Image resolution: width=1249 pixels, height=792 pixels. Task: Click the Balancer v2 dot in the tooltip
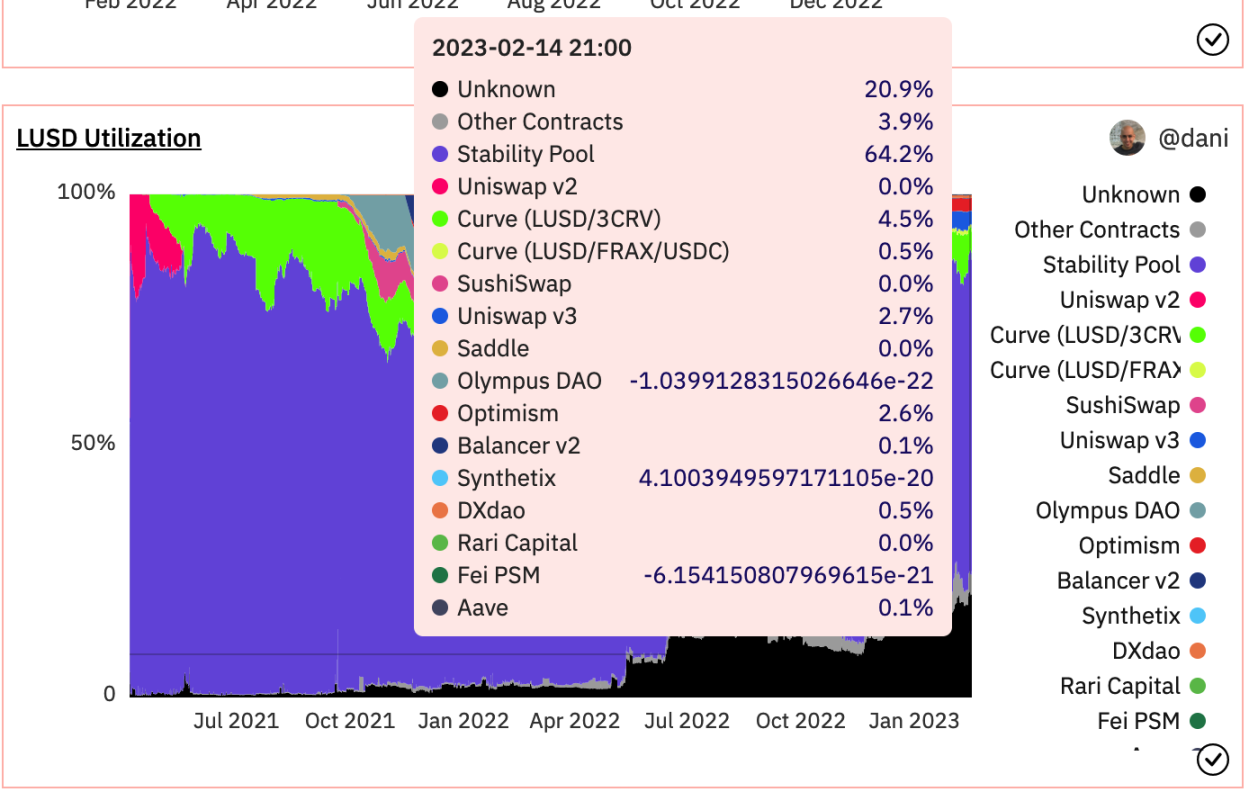pyautogui.click(x=439, y=446)
